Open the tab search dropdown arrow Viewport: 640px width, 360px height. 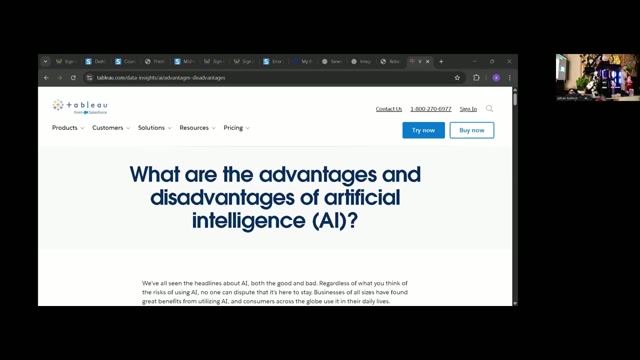coord(45,62)
